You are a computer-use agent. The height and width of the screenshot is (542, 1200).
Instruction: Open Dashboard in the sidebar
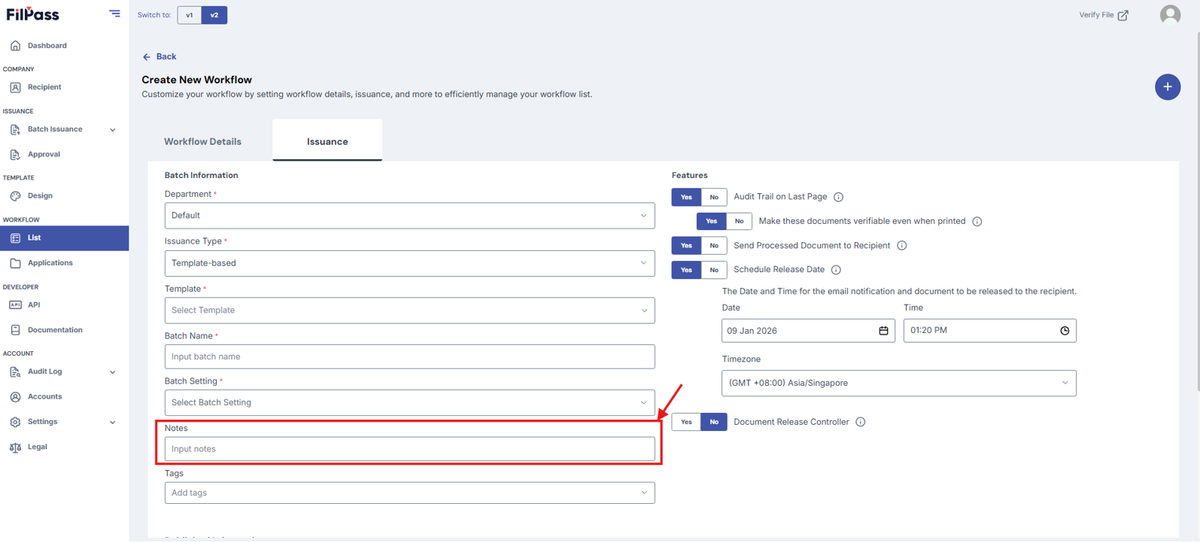pos(47,46)
